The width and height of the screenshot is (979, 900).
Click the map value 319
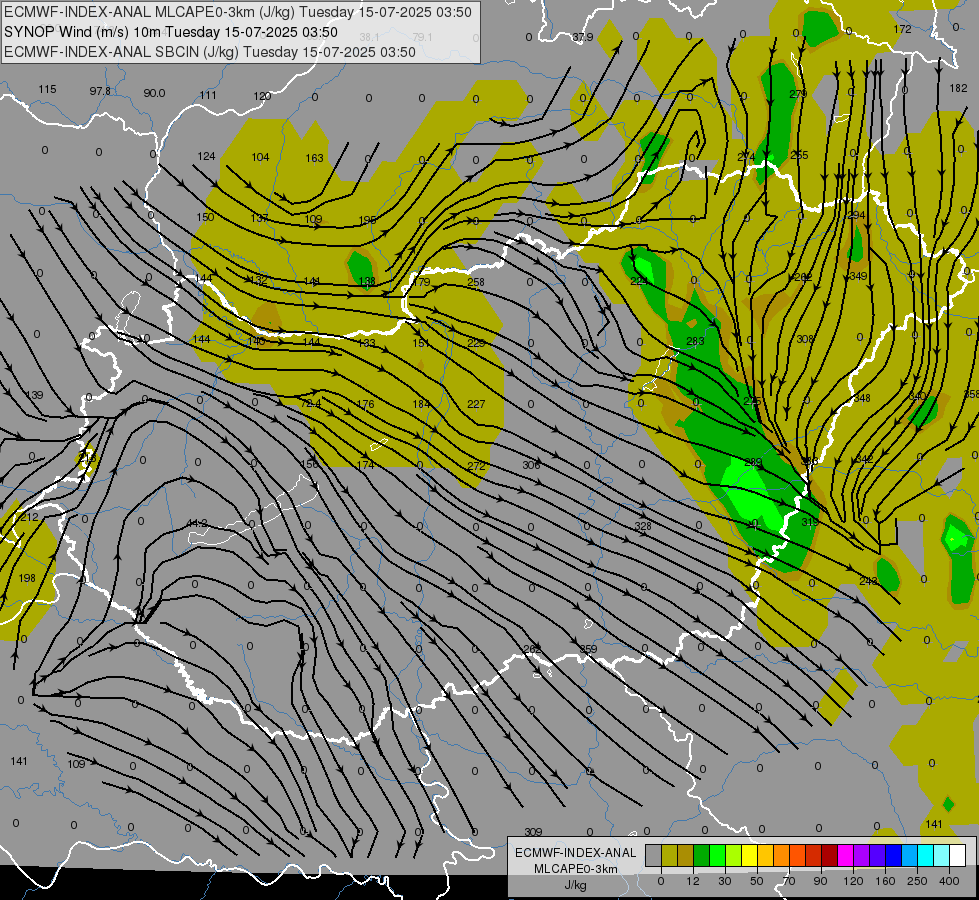pos(810,522)
